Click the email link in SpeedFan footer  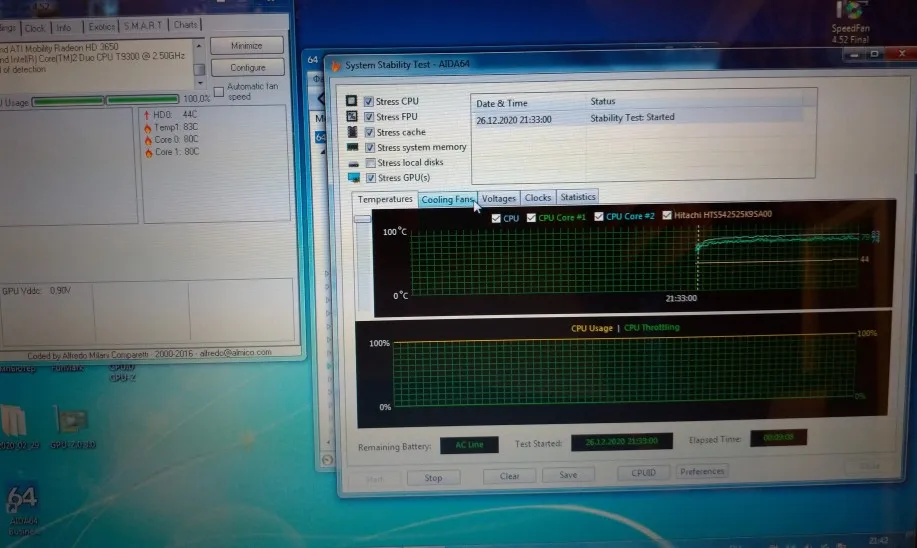click(x=236, y=353)
